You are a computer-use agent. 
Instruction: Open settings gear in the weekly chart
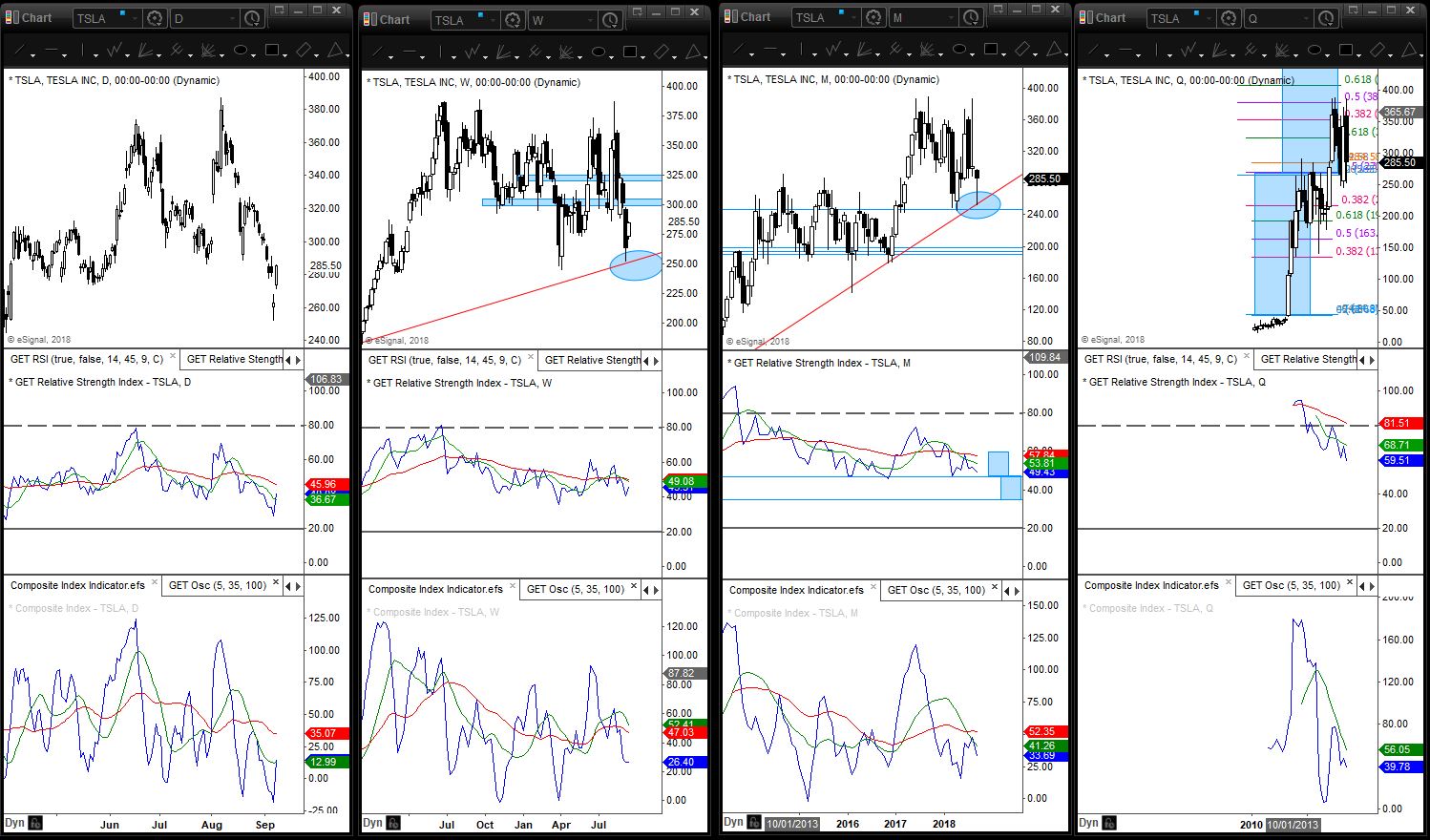tap(513, 20)
